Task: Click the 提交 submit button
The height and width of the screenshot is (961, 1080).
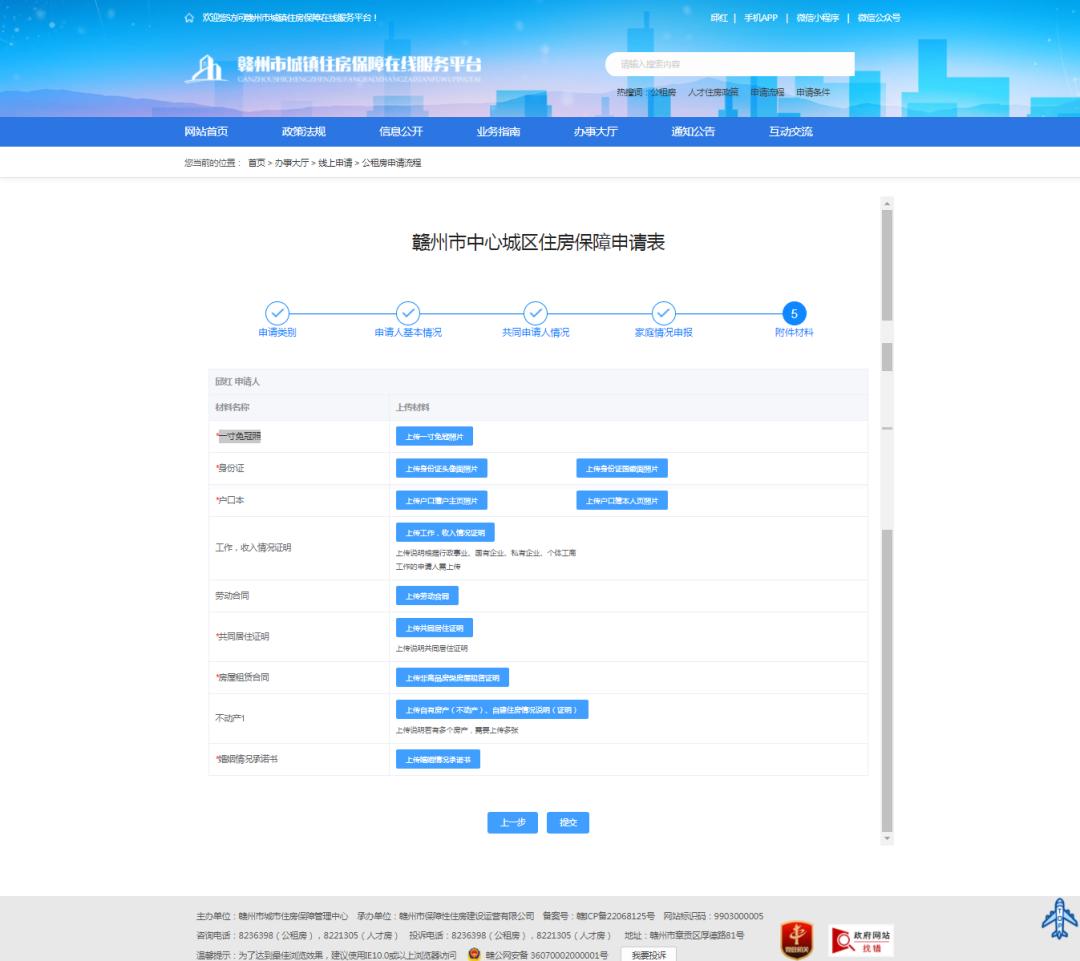Action: point(568,822)
